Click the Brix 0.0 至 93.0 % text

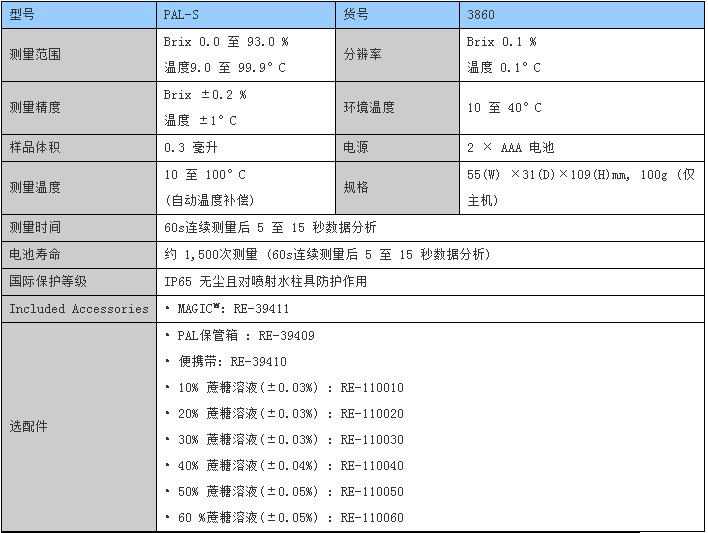226,42
